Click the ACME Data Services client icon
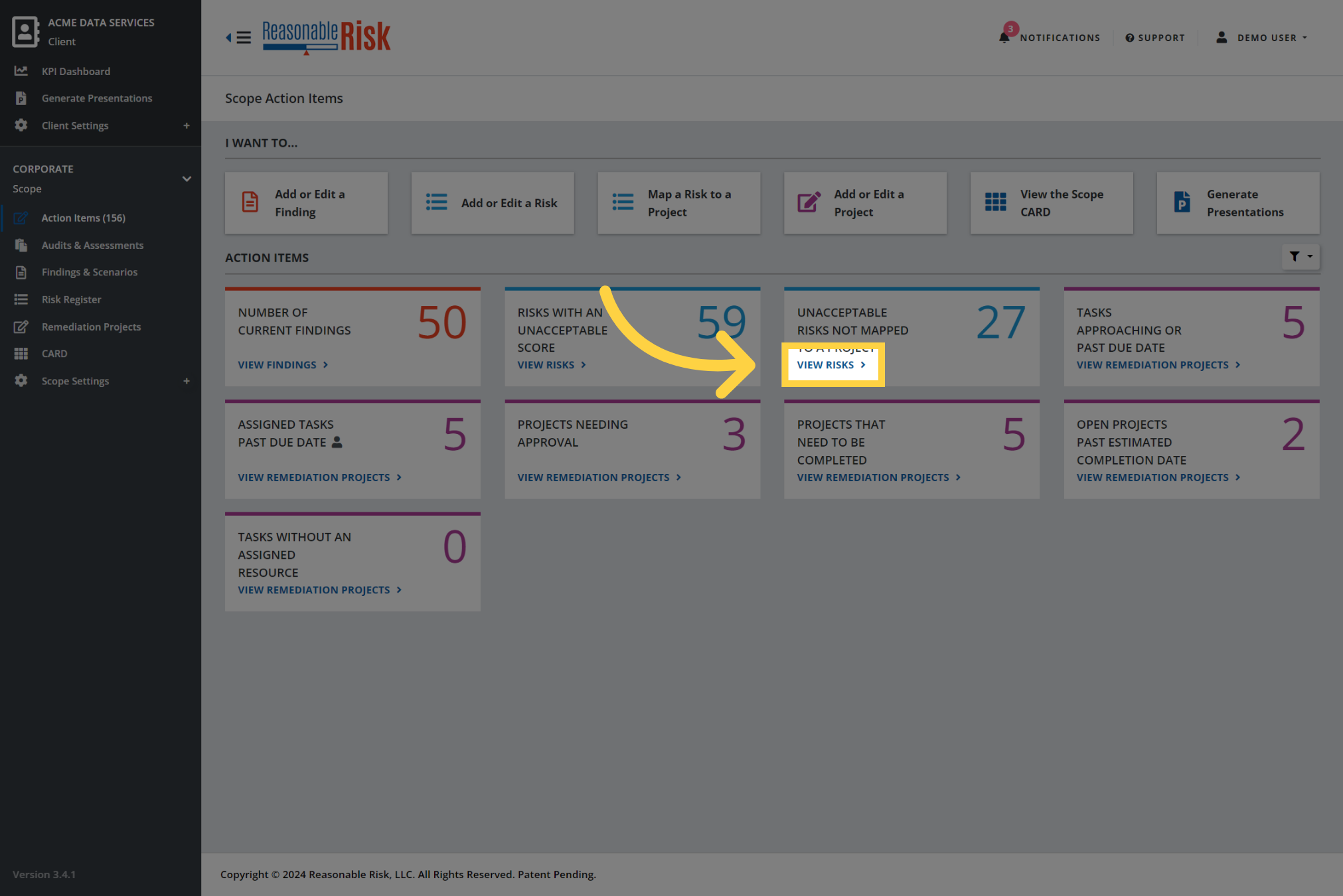This screenshot has height=896, width=1343. coord(25,32)
